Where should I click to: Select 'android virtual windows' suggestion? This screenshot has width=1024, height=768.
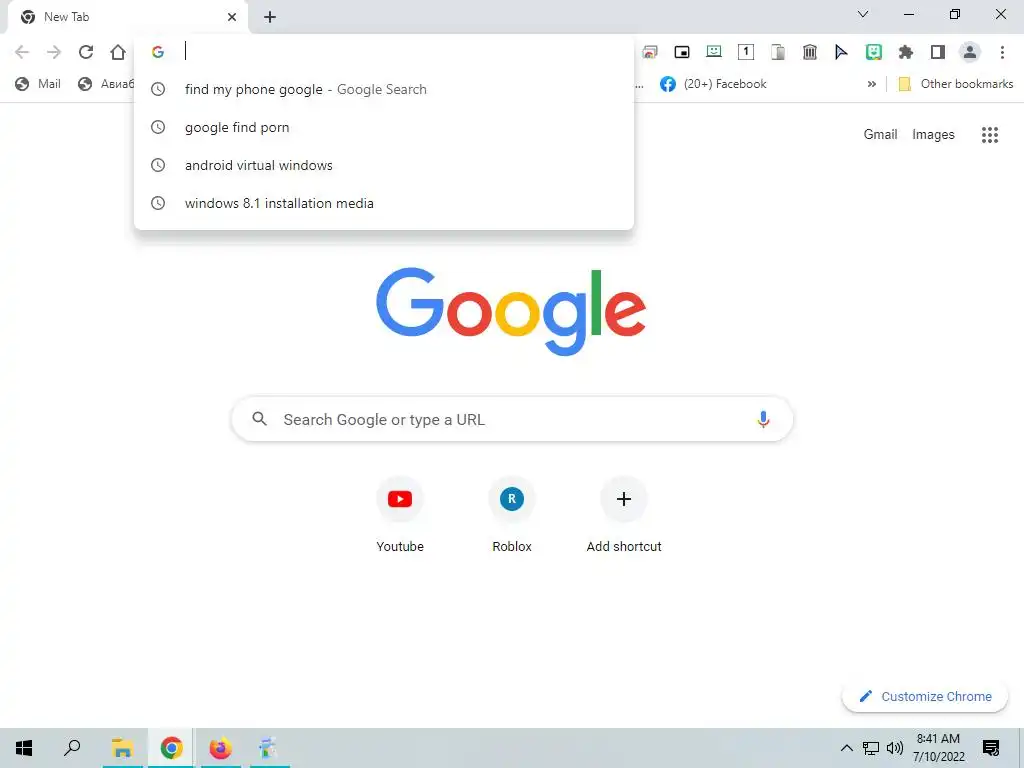tap(383, 165)
